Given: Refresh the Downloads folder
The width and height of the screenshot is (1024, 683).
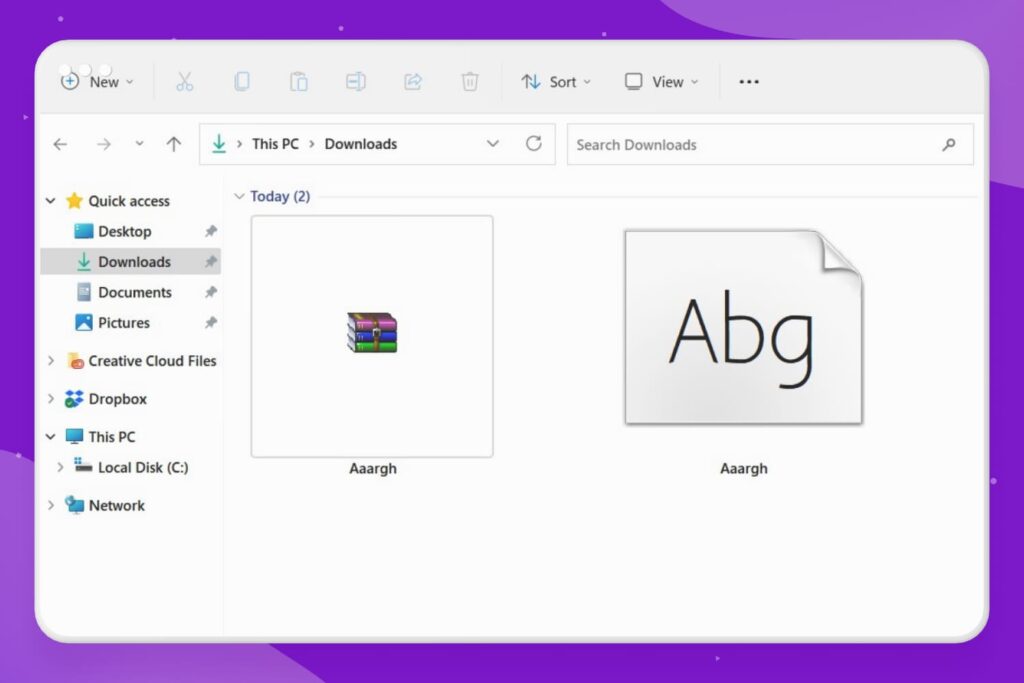Looking at the screenshot, I should point(534,144).
